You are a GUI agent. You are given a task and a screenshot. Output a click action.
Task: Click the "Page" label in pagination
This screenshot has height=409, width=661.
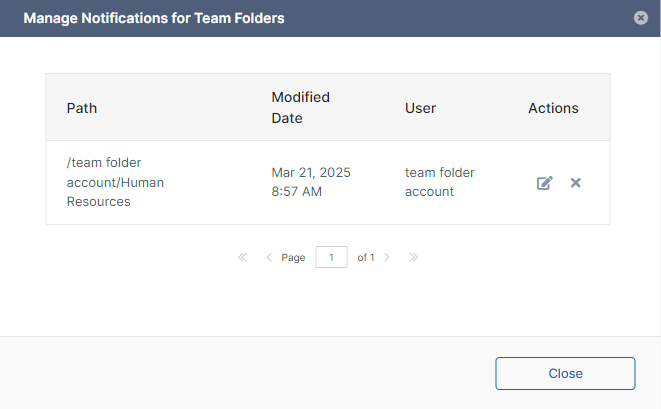pos(293,258)
